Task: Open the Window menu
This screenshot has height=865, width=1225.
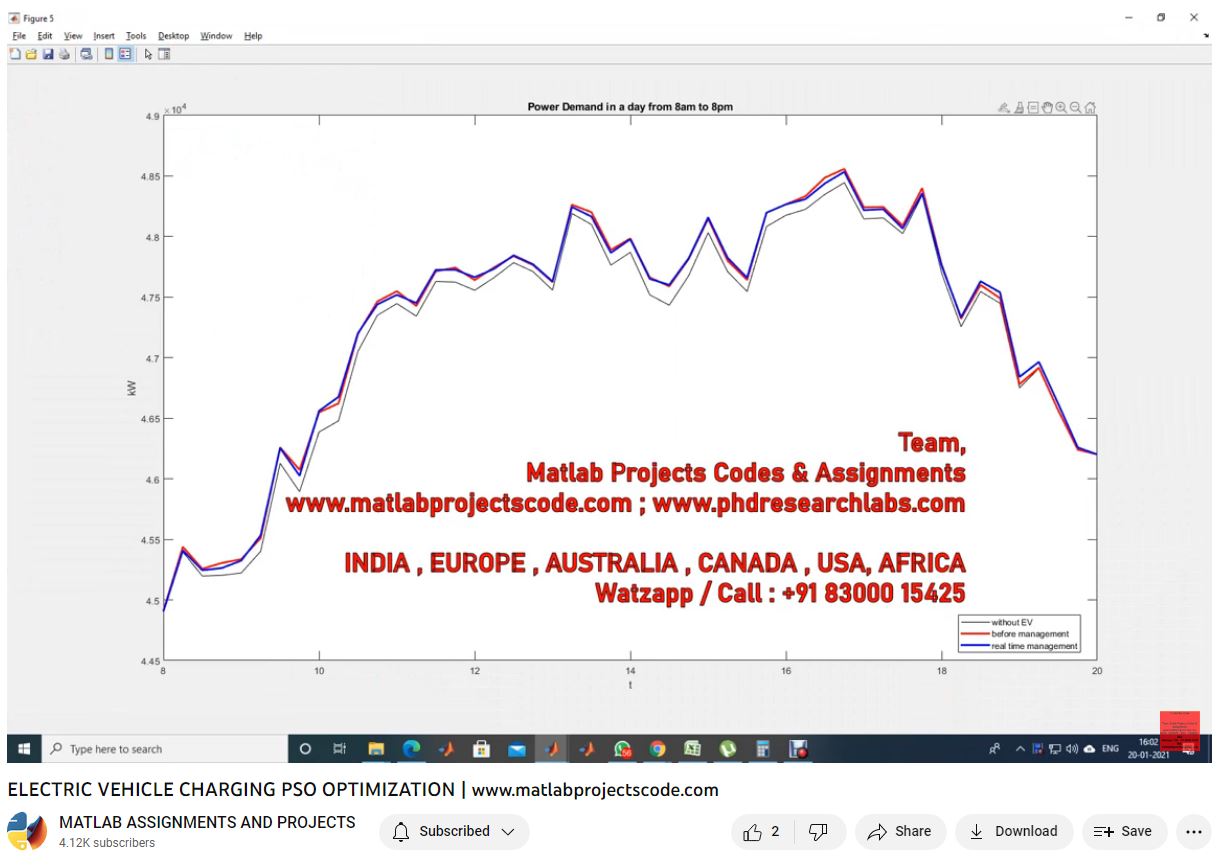Action: tap(216, 36)
